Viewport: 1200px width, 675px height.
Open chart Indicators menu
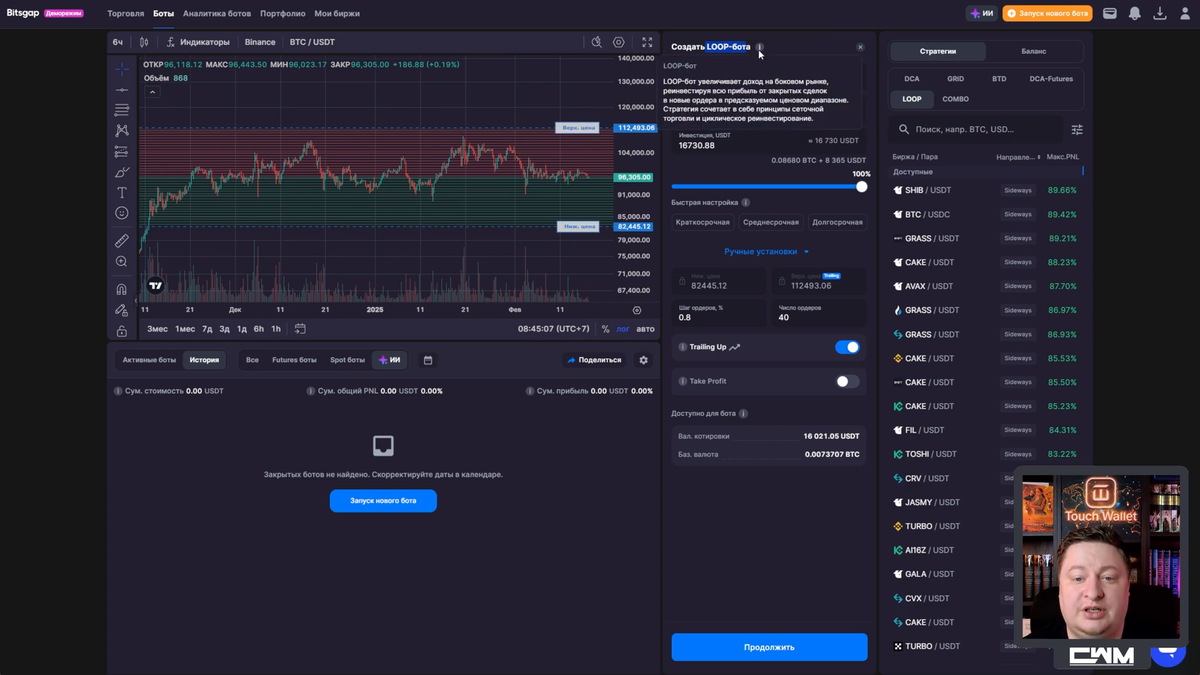(198, 42)
